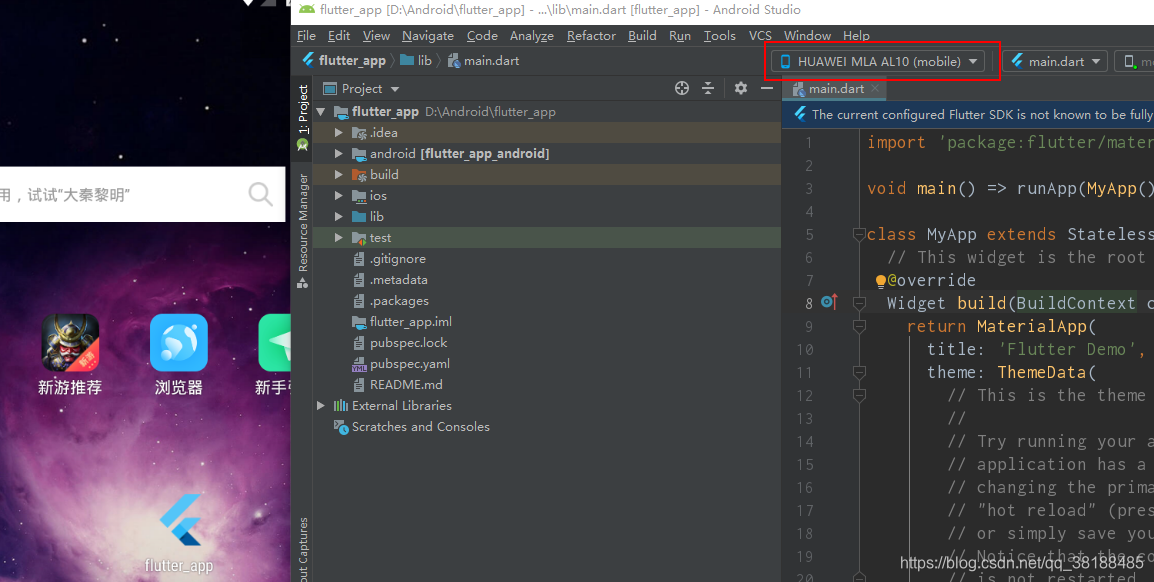Click line number 1 in editor gutter
The image size is (1154, 582).
point(809,143)
